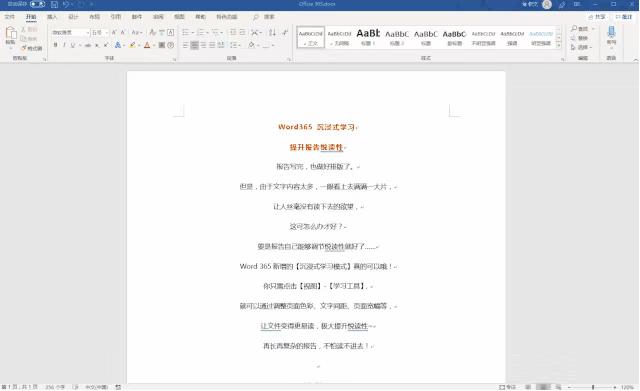Viewport: 640px width, 391px height.
Task: Open multilevel list dropdown
Action: coord(223,32)
